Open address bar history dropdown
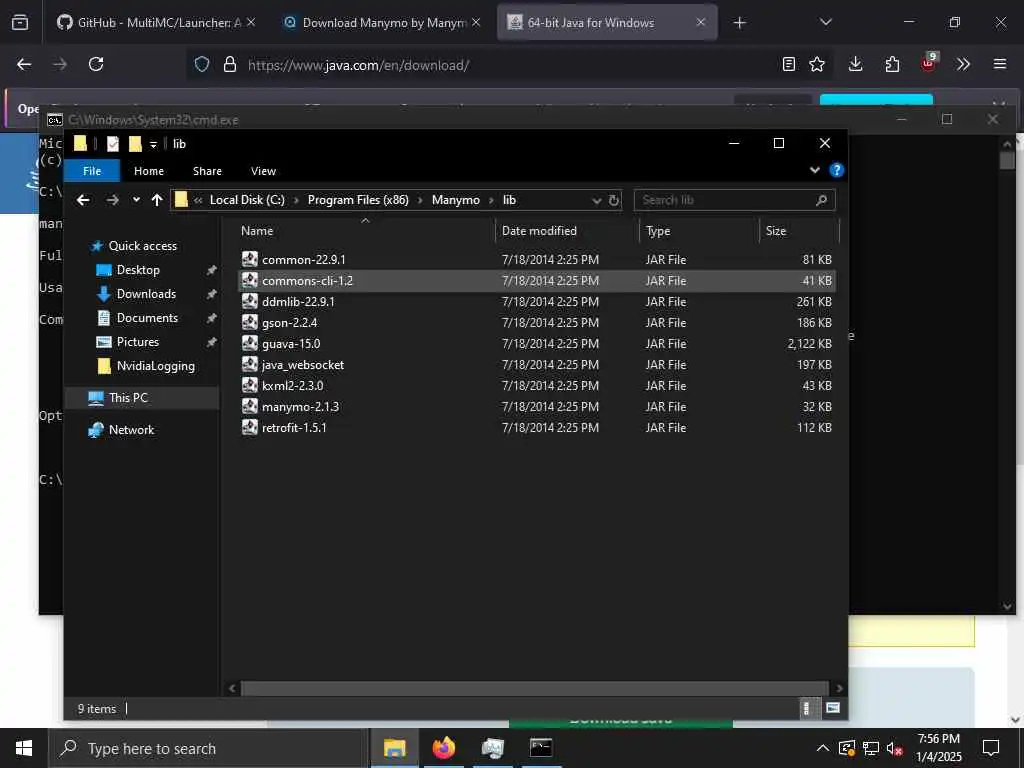Image resolution: width=1024 pixels, height=768 pixels. (596, 200)
